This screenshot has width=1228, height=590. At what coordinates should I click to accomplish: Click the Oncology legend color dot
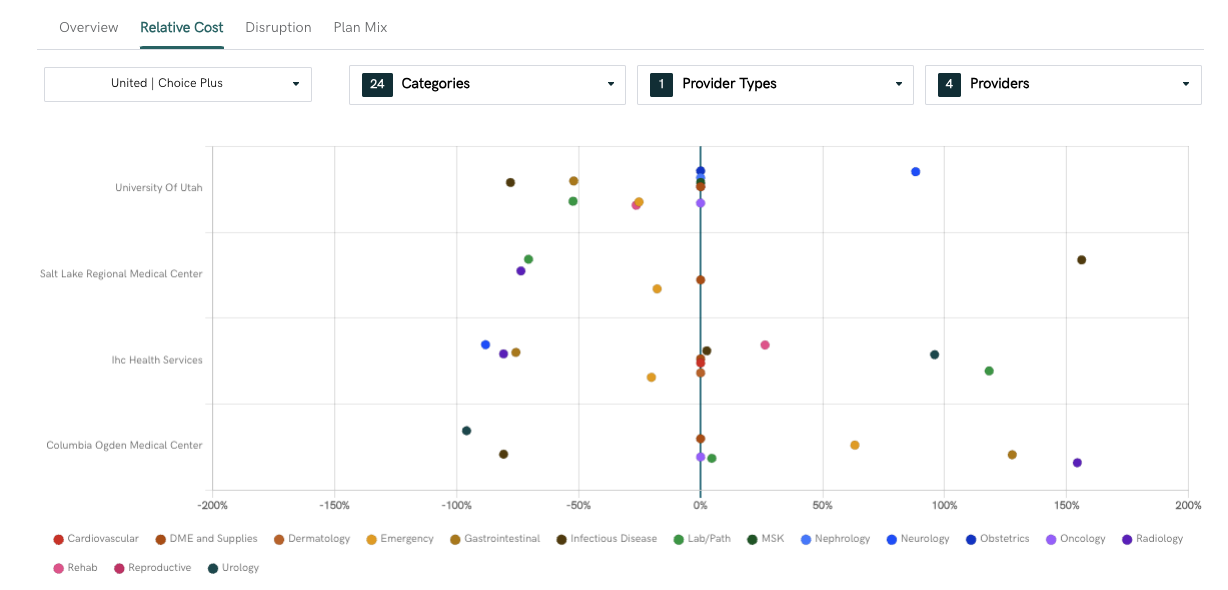point(1051,539)
